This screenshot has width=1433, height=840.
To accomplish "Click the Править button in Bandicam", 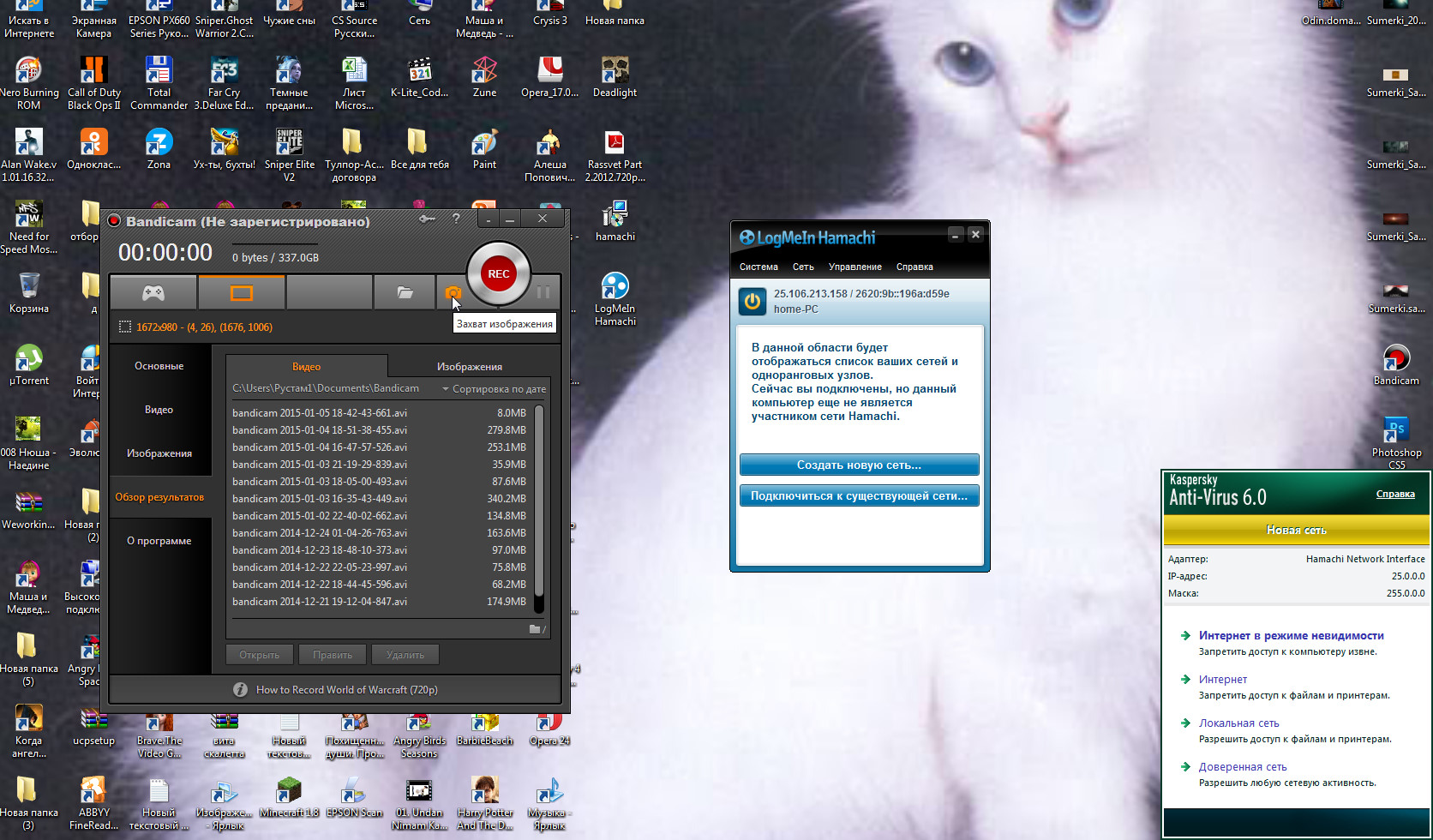I will click(333, 655).
